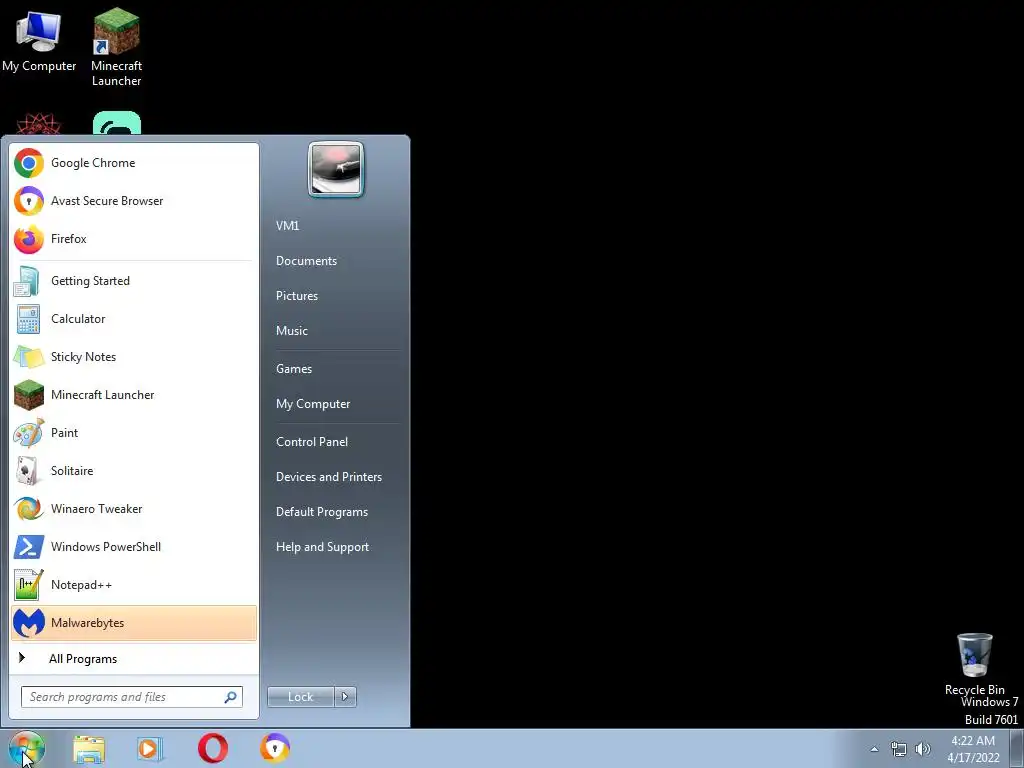Open Windows Media Player taskbar icon
The width and height of the screenshot is (1024, 768).
tap(150, 748)
